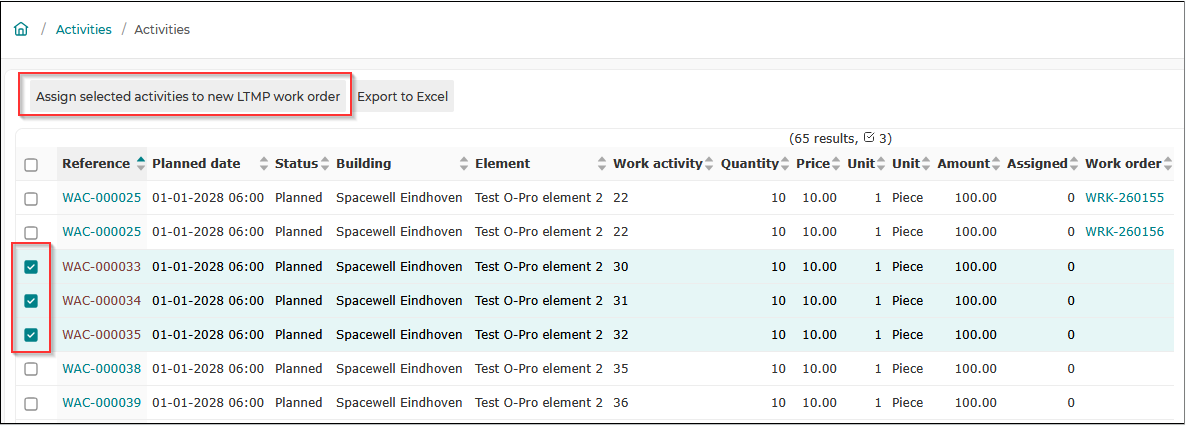Click work activity value 30 in WAC-000033 row

(621, 266)
